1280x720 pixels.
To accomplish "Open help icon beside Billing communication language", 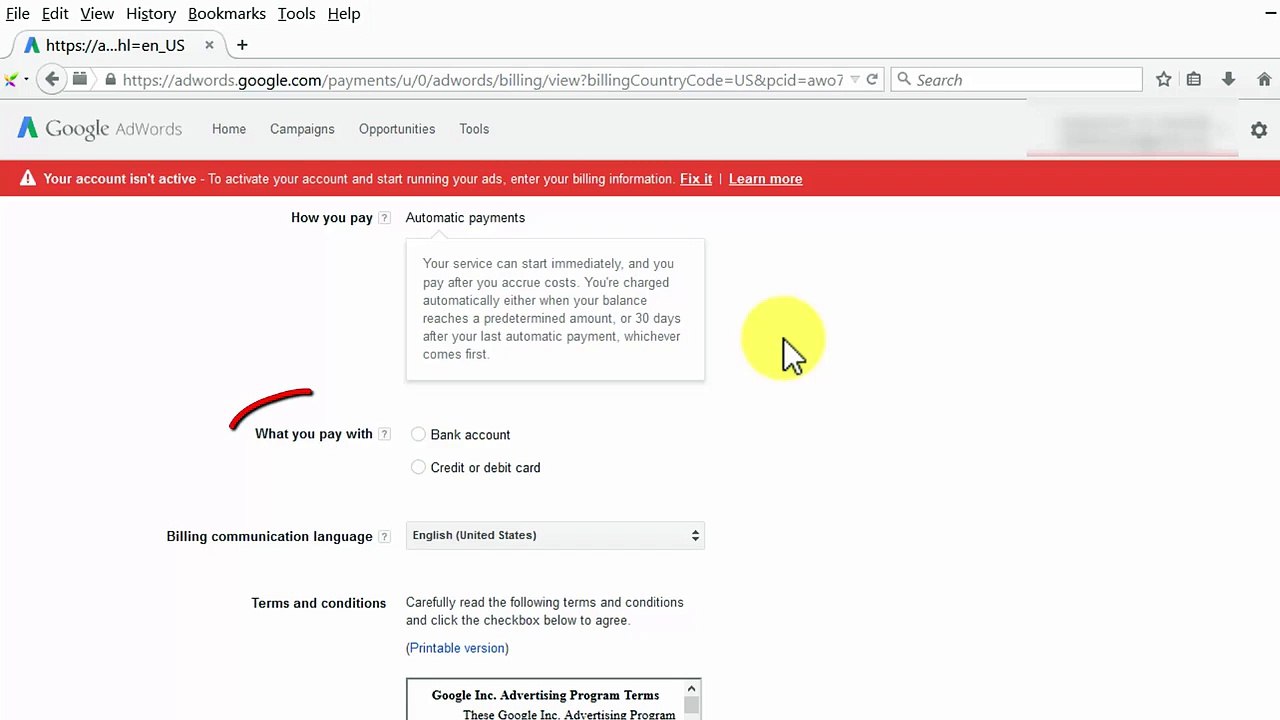I will (x=384, y=537).
